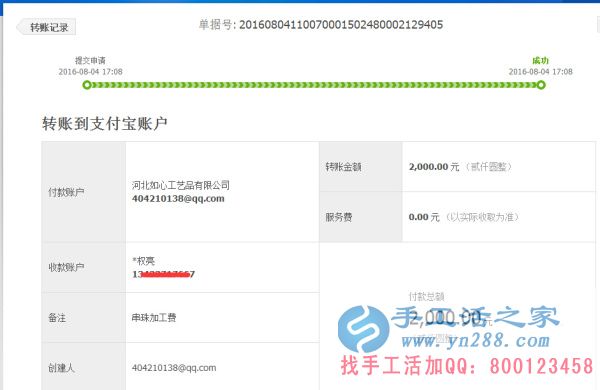Click the 成功 status label
Image resolution: width=600 pixels, height=390 pixels.
540,60
